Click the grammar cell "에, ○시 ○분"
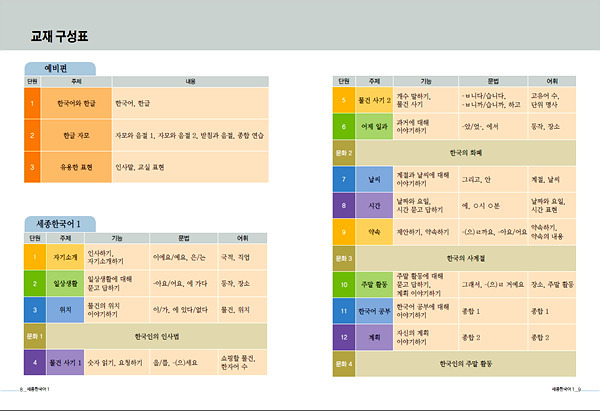Image resolution: width=600 pixels, height=411 pixels. pos(493,206)
